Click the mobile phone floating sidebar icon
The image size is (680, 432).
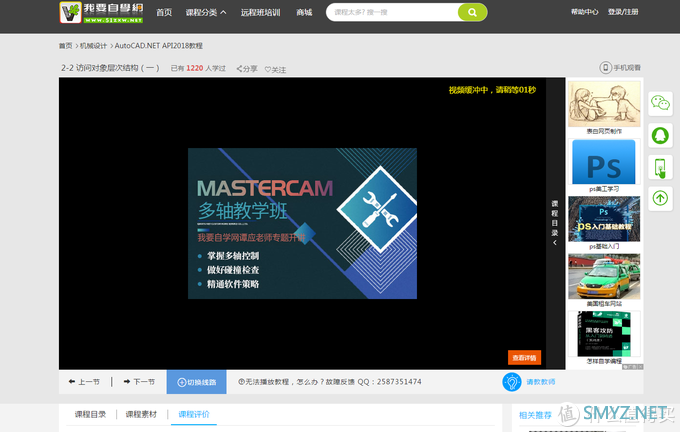(x=660, y=167)
